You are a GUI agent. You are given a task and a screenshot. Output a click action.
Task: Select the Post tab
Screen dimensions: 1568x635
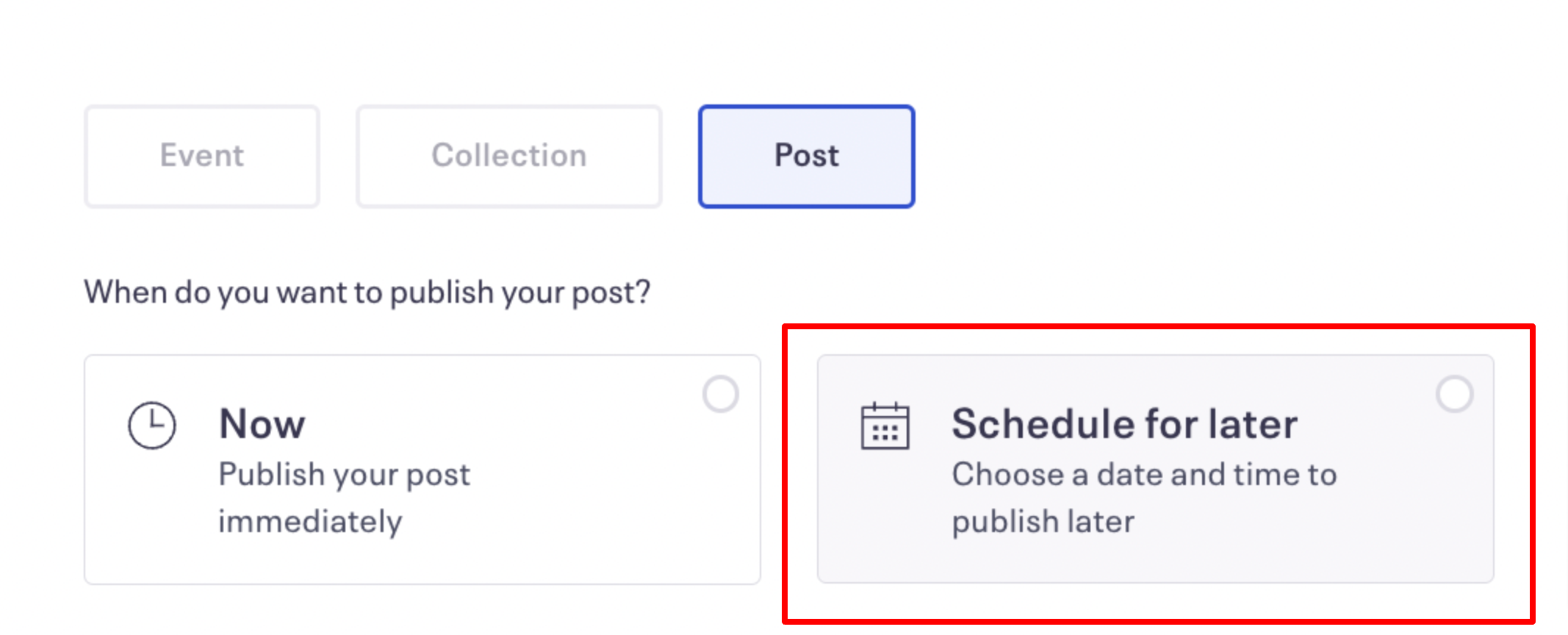[x=806, y=156]
